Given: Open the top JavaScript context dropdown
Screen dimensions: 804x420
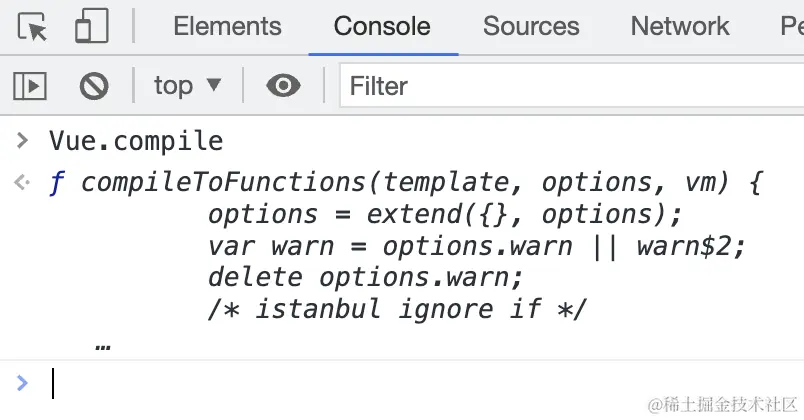Looking at the screenshot, I should click(187, 86).
